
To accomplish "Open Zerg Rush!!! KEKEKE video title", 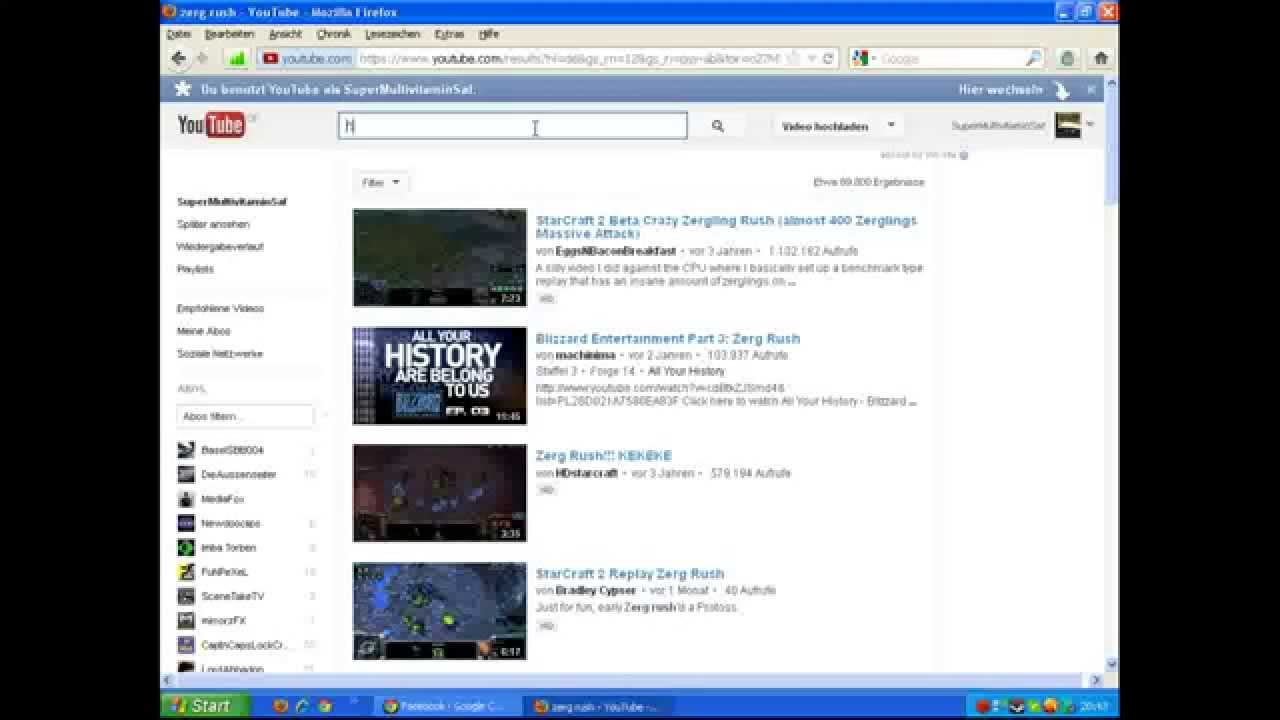I will [x=603, y=456].
